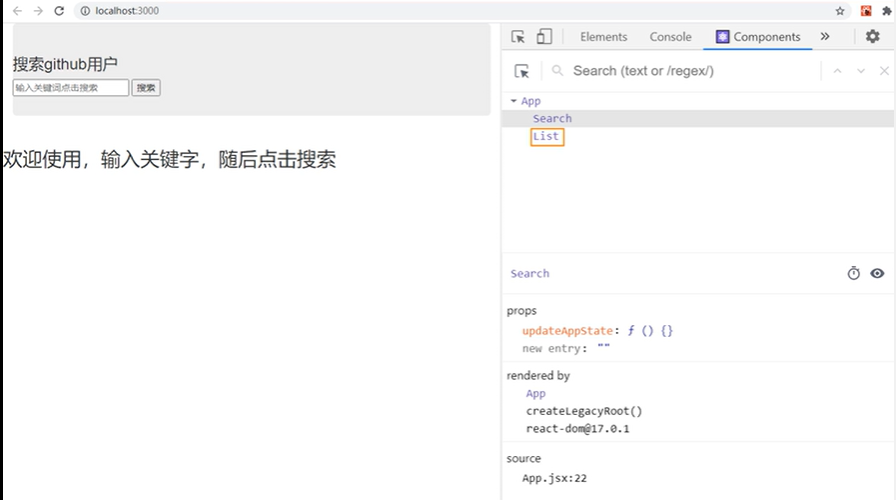Toggle the device toolbar
896x500 pixels.
[544, 37]
